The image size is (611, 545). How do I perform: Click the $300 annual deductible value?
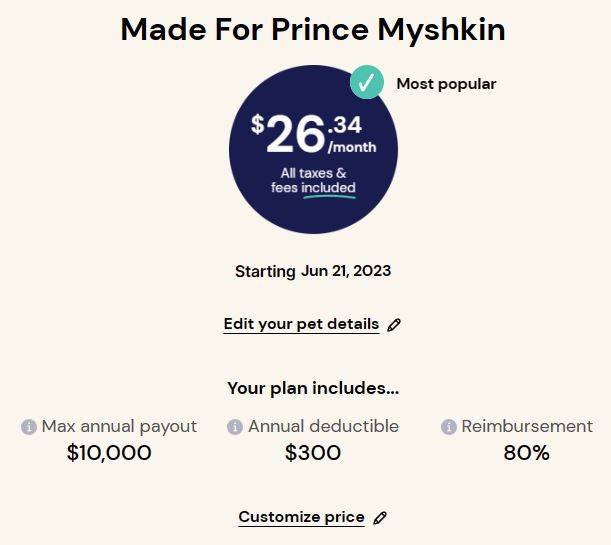313,453
